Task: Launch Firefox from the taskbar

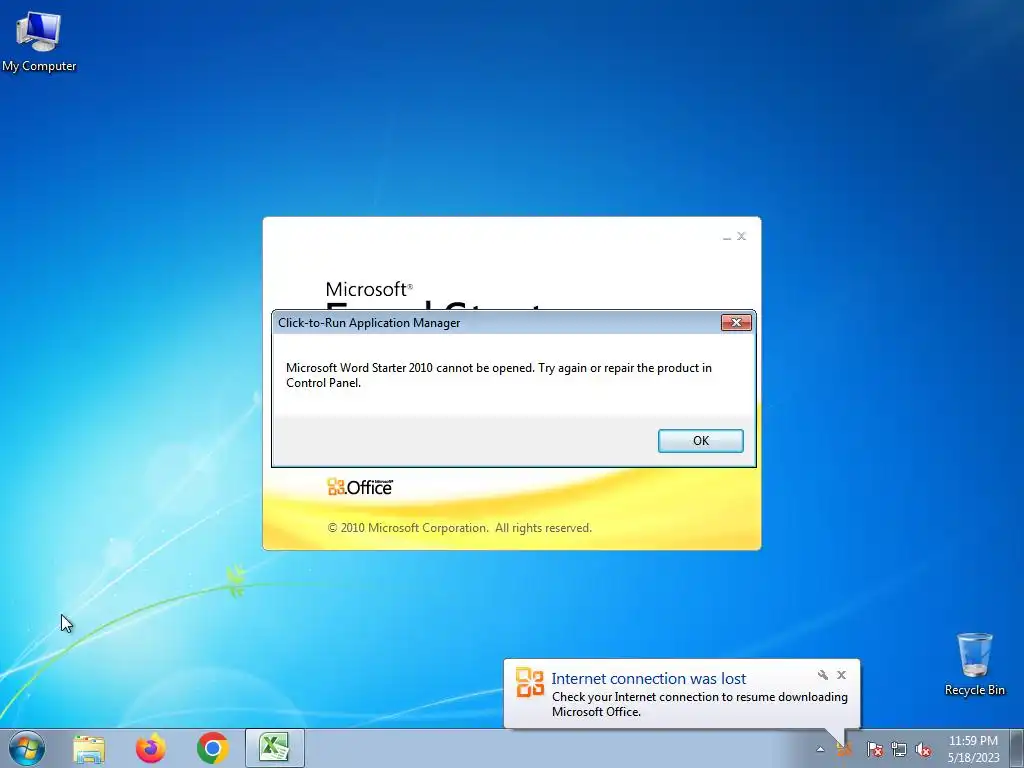Action: pos(150,748)
